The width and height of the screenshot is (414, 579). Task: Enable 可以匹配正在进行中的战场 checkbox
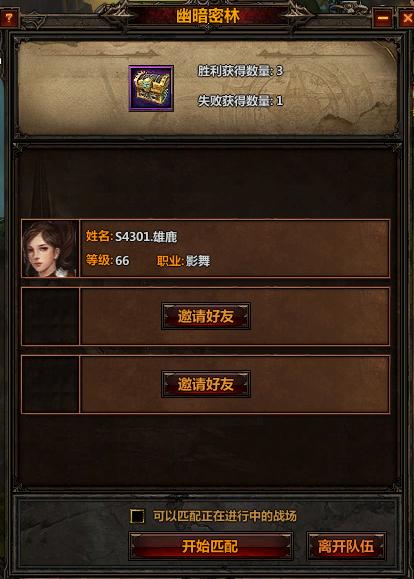point(137,516)
